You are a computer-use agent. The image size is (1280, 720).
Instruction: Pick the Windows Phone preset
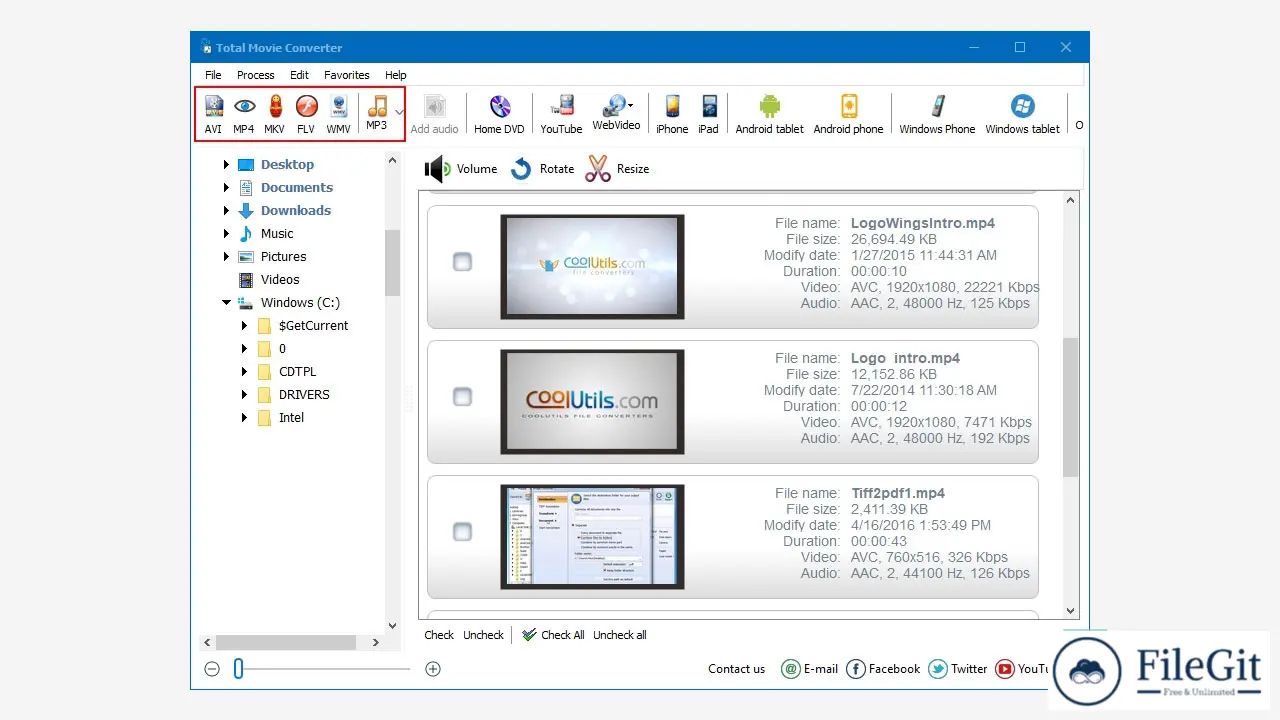click(937, 114)
